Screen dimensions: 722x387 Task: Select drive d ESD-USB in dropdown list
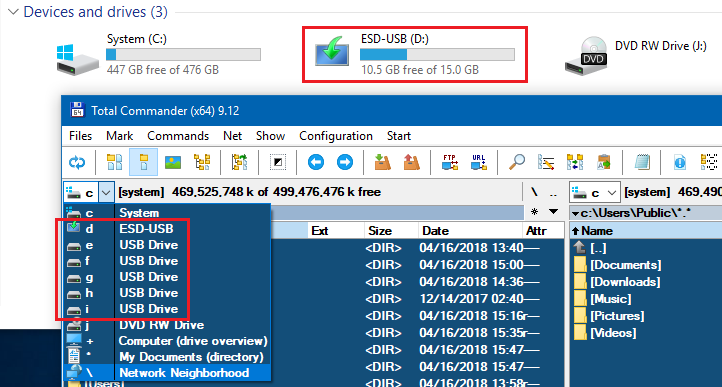(x=167, y=229)
